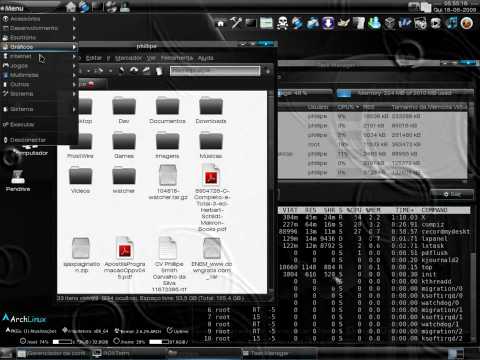Click the home icon on top panel

71,7
